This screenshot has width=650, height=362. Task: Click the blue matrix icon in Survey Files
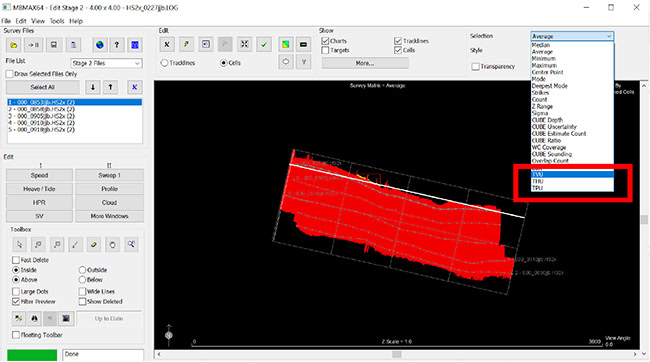coord(135,45)
